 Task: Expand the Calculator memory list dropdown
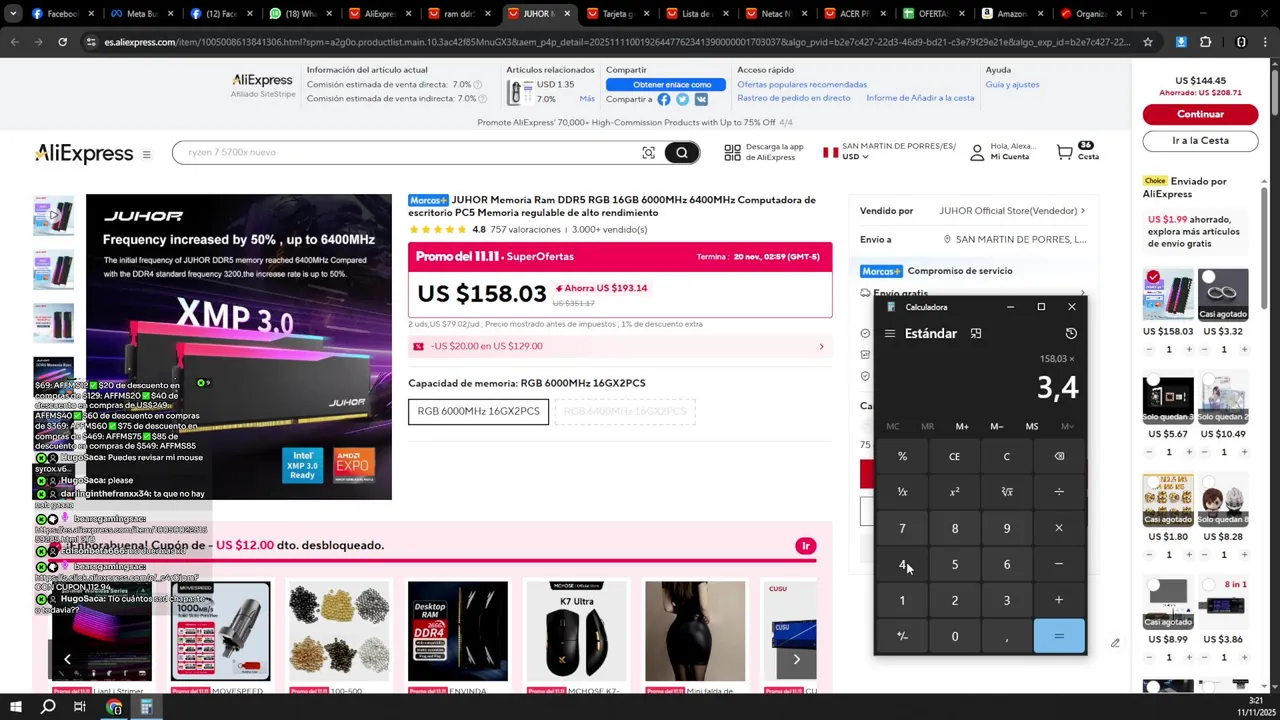(x=1067, y=426)
